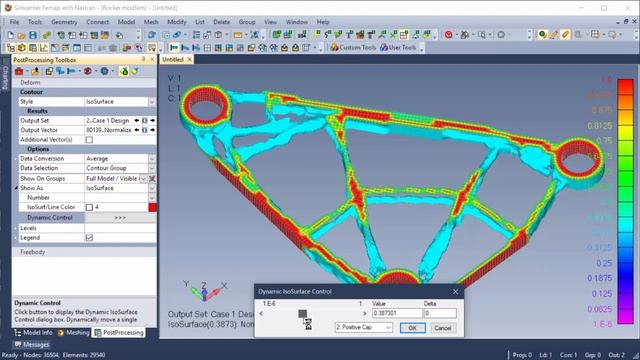Toggle the IsoSurf/Line Color checkbox
The height and width of the screenshot is (360, 640).
click(89, 207)
